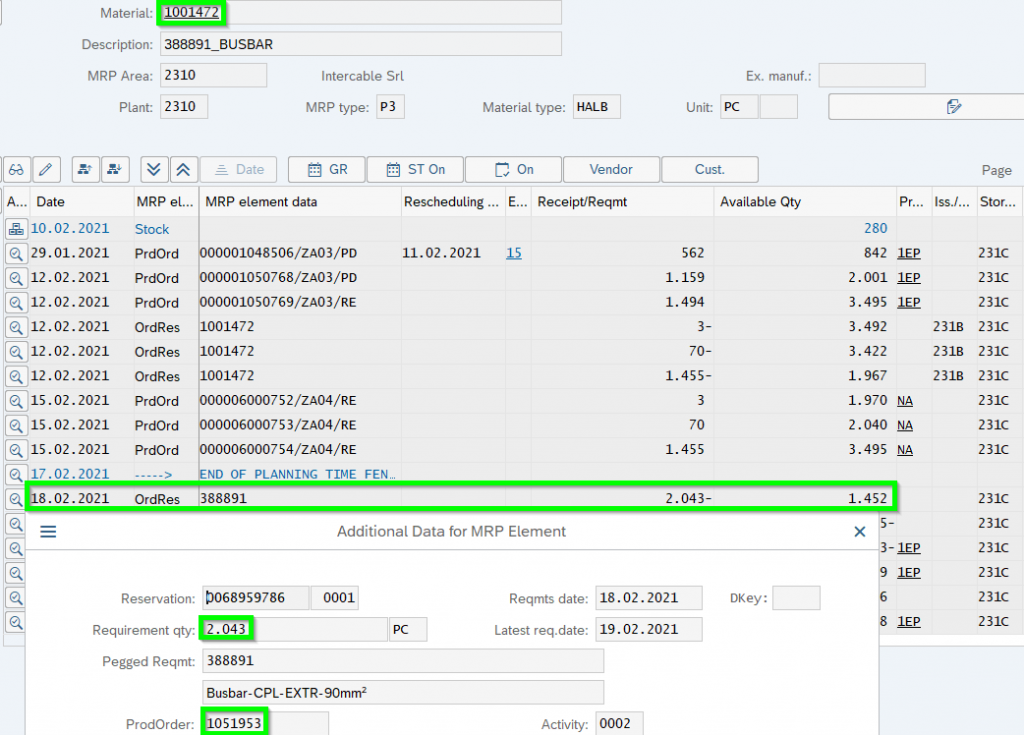Click exception link 15 in first PrdOrd row
Viewport: 1024px width, 735px height.
(x=514, y=254)
